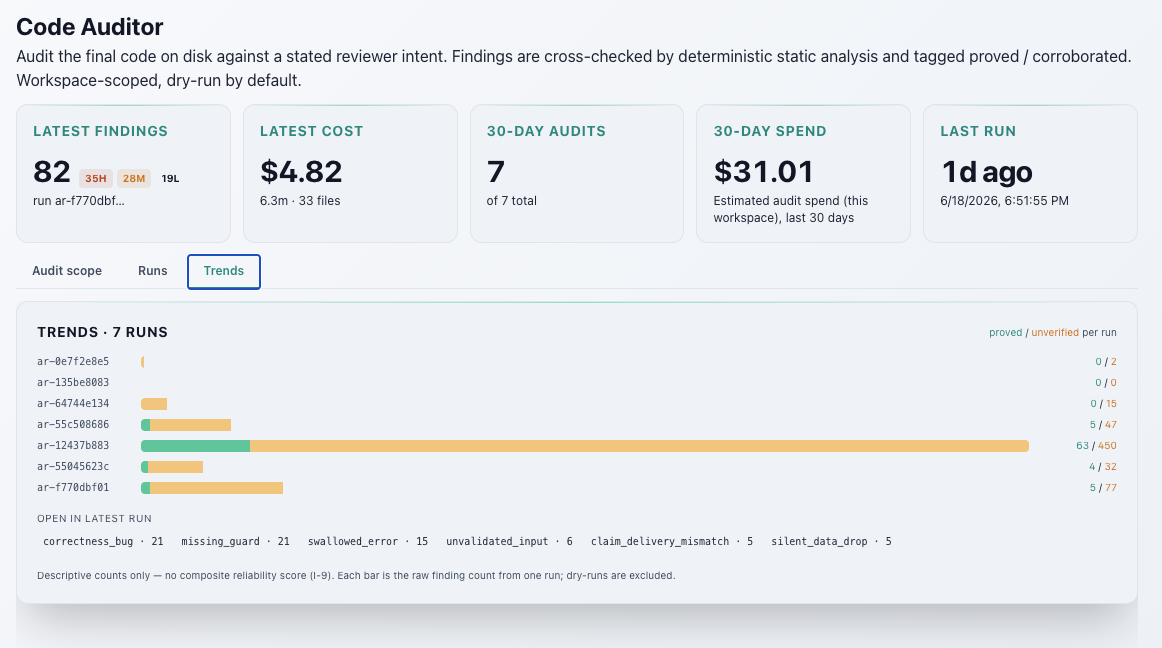Click the run label ar-64744e134
The width and height of the screenshot is (1162, 648).
pos(73,403)
